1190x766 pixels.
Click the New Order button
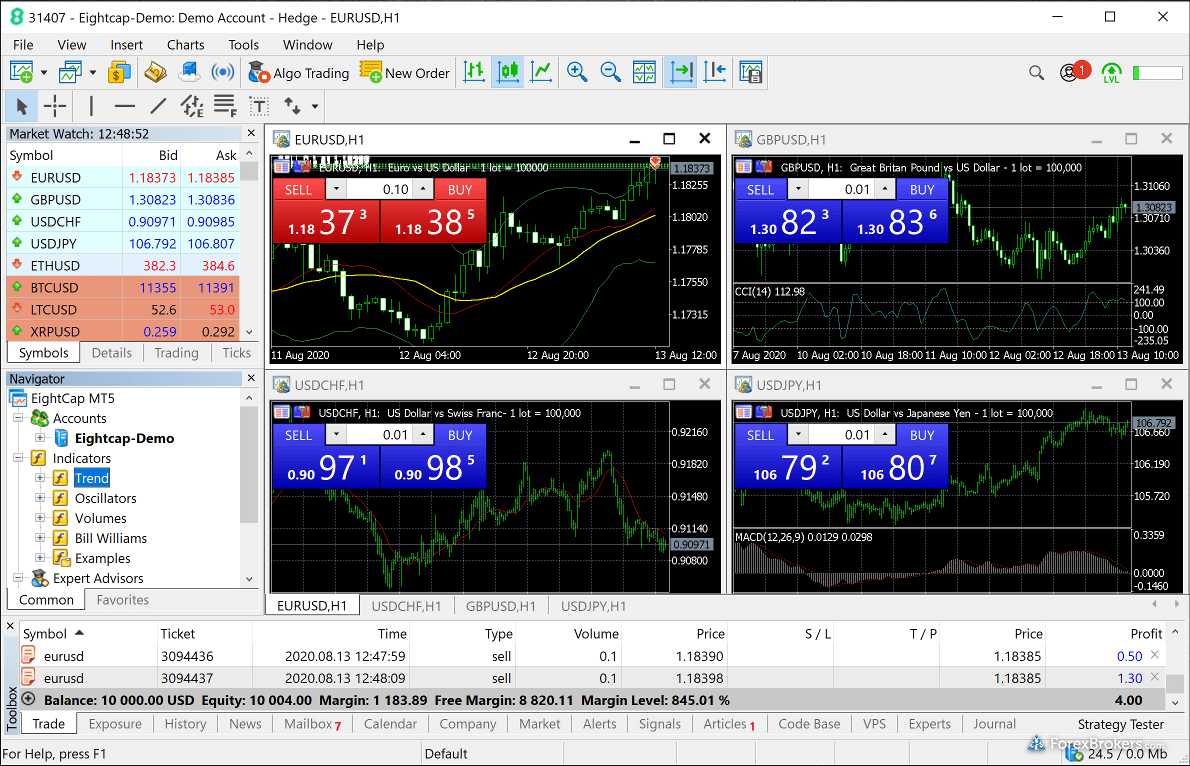click(x=405, y=73)
